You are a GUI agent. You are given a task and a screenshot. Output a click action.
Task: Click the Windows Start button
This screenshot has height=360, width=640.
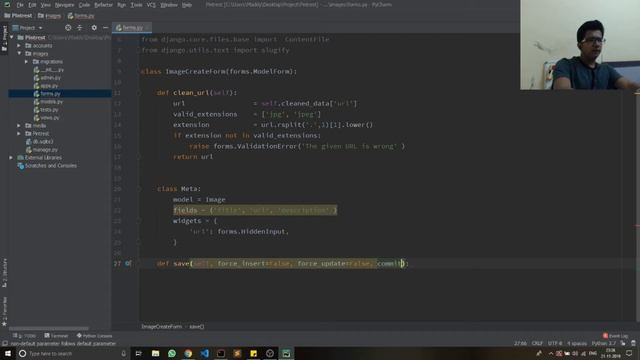point(8,353)
